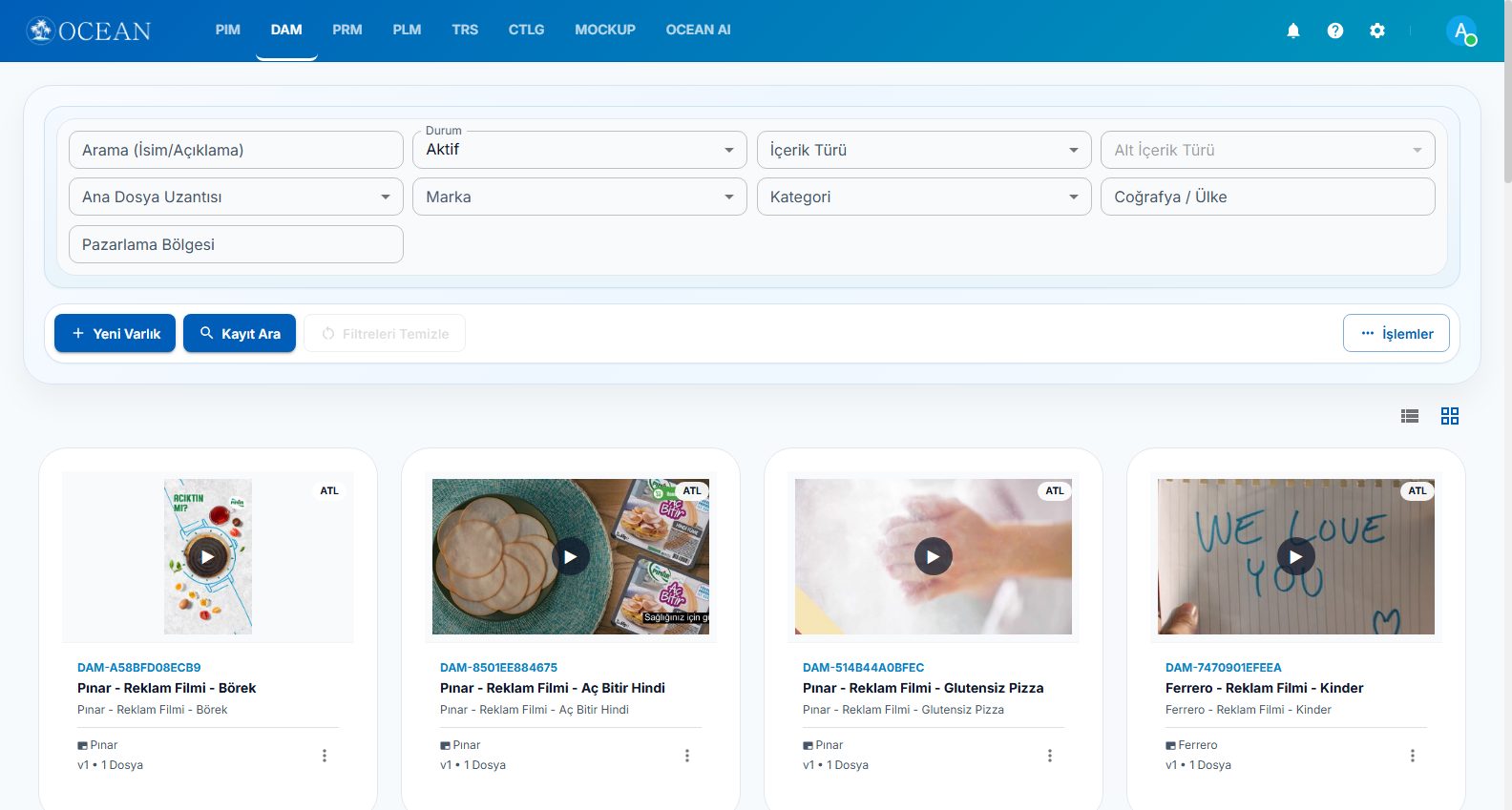The height and width of the screenshot is (810, 1512).
Task: Open the Marka dropdown
Action: pos(579,197)
